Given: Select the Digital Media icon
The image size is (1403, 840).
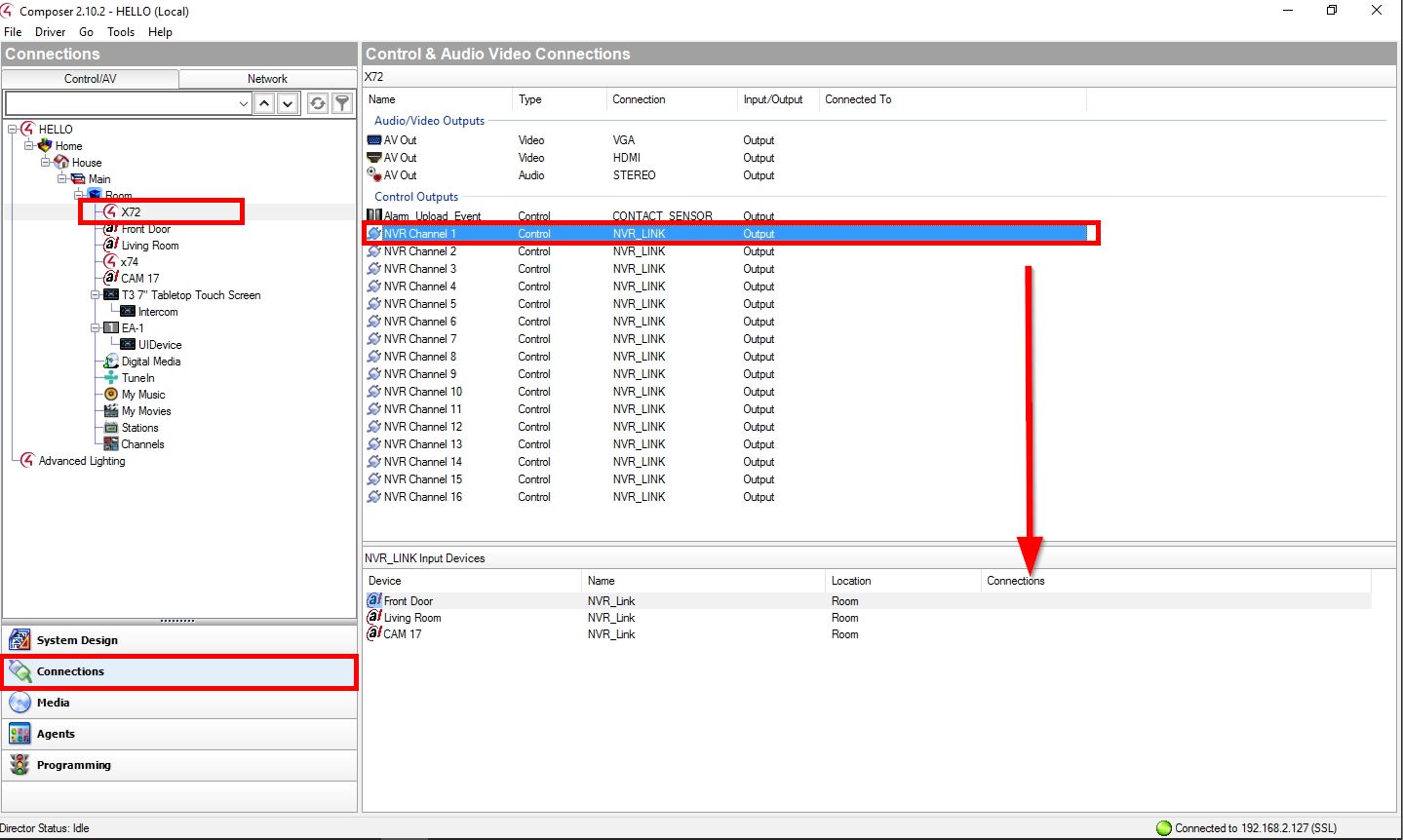Looking at the screenshot, I should [111, 362].
